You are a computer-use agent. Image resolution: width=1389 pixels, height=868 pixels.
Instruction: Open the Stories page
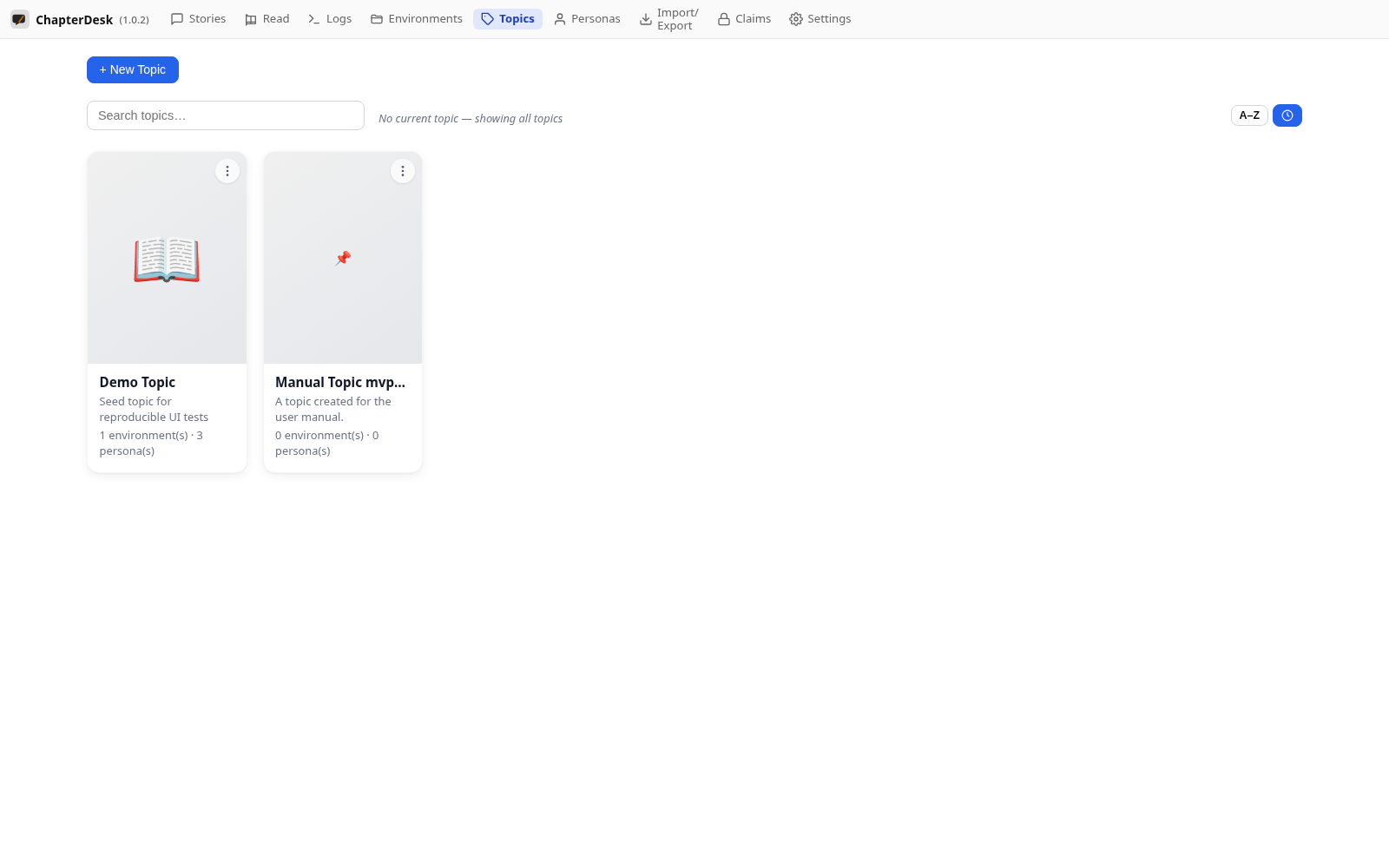click(x=198, y=19)
